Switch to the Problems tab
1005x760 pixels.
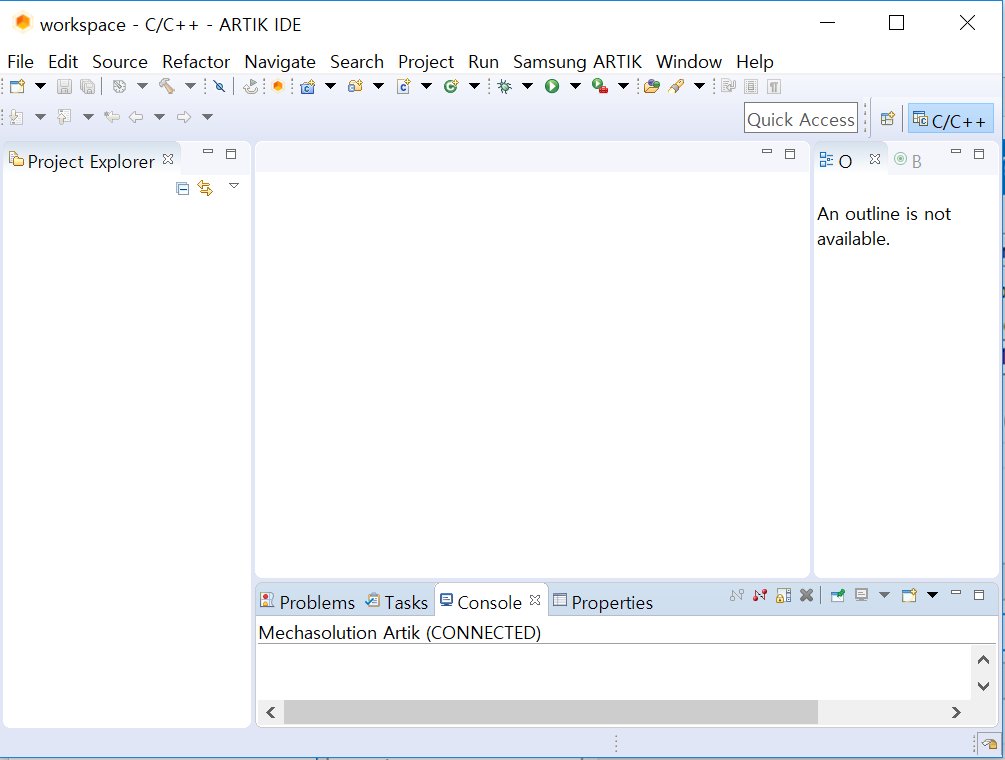click(307, 602)
